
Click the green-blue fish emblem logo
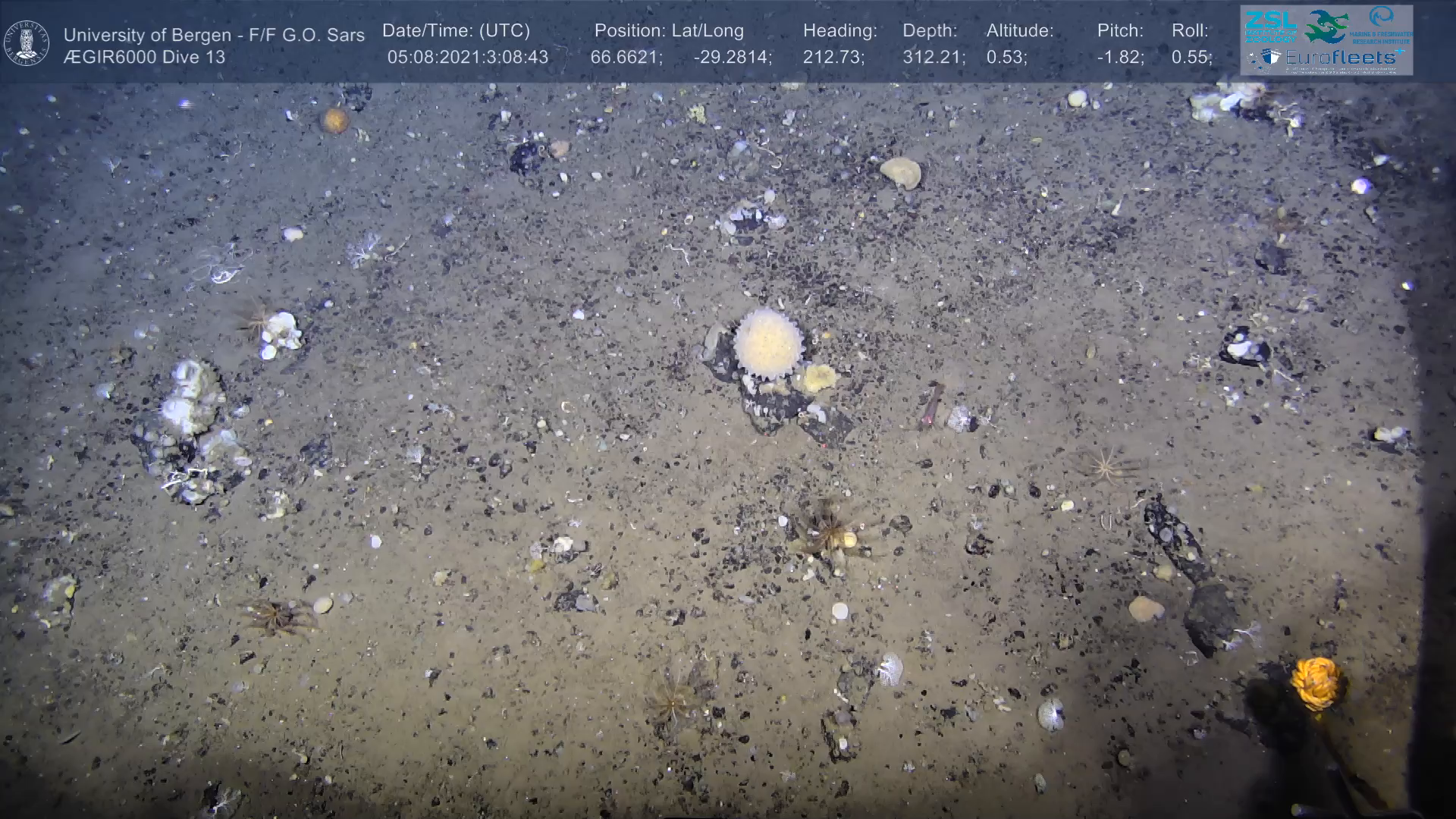(x=1326, y=27)
